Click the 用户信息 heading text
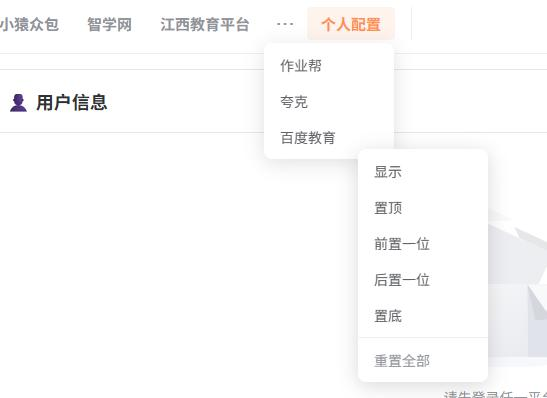 click(72, 103)
